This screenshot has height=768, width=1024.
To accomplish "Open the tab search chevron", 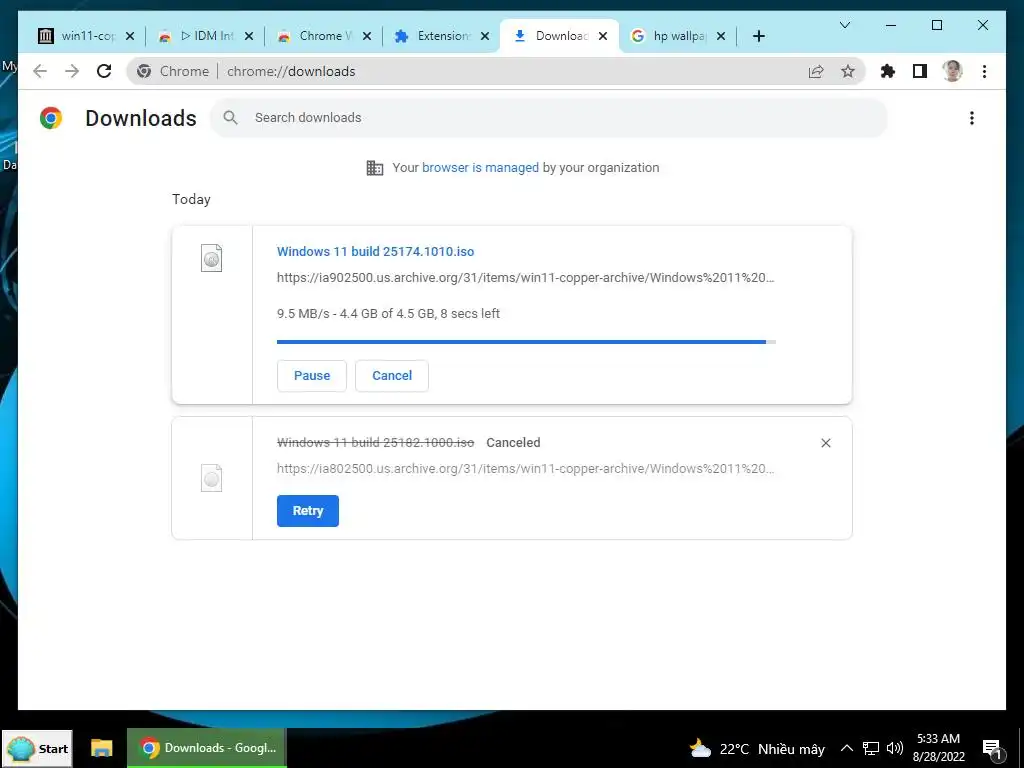I will pyautogui.click(x=844, y=25).
